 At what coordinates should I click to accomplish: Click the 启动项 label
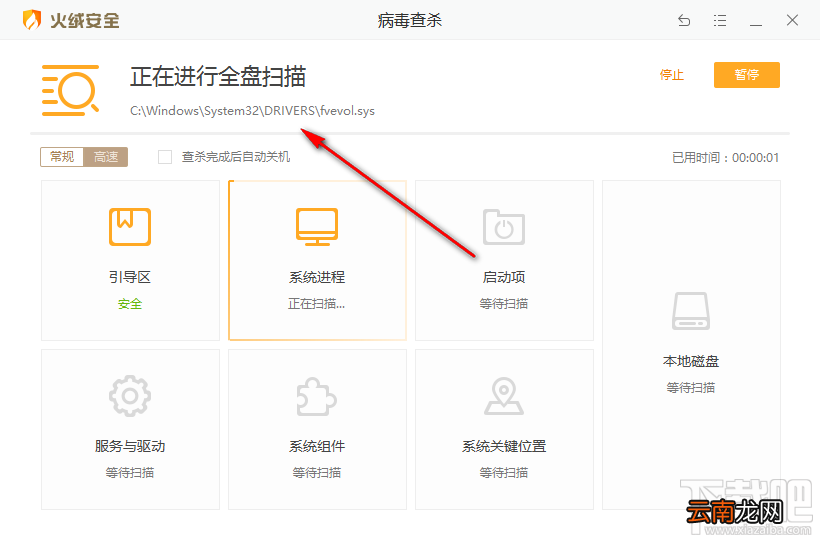click(x=504, y=277)
